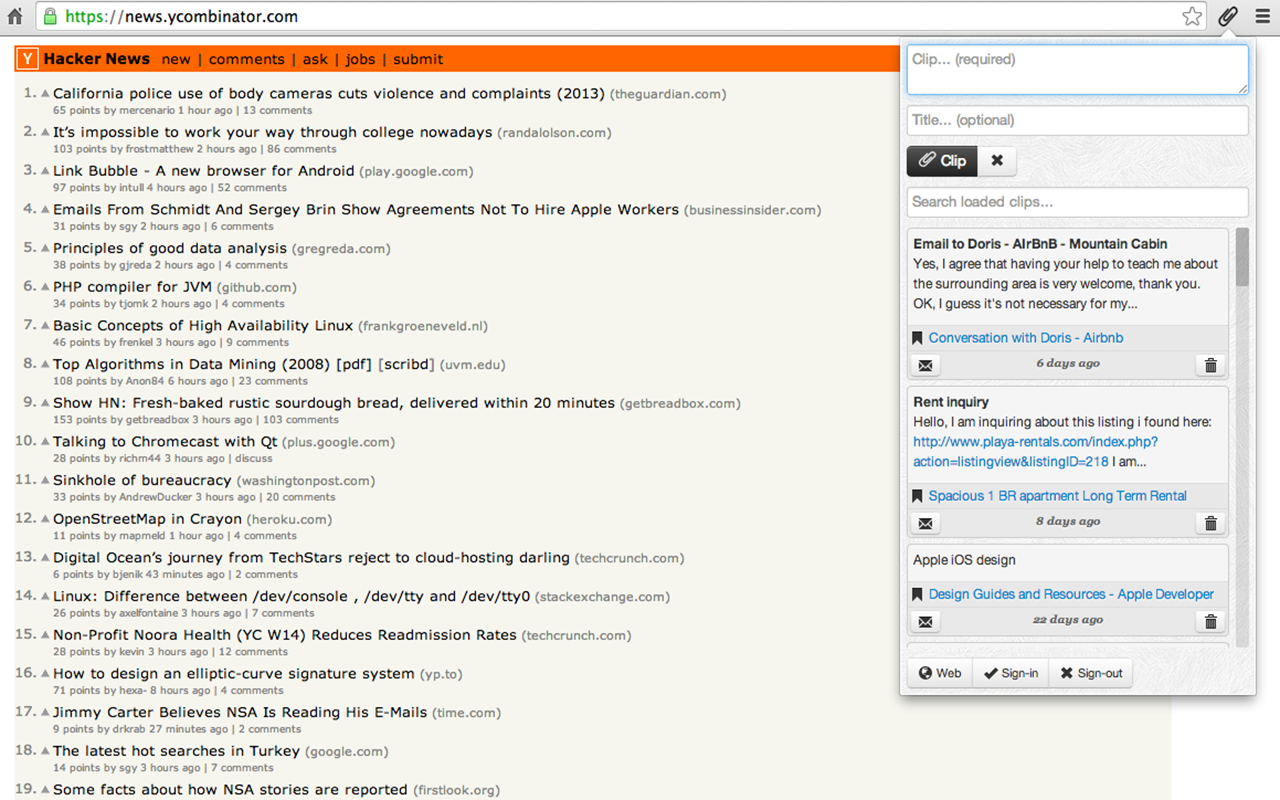Delete the Rent inquiry clip
This screenshot has width=1280, height=800.
[1210, 523]
